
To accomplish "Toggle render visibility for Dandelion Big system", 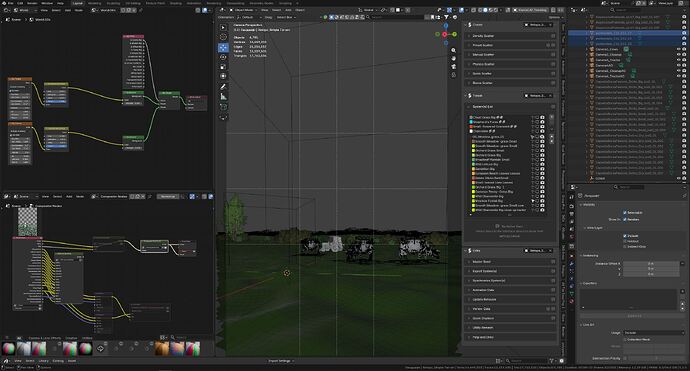I will [542, 169].
